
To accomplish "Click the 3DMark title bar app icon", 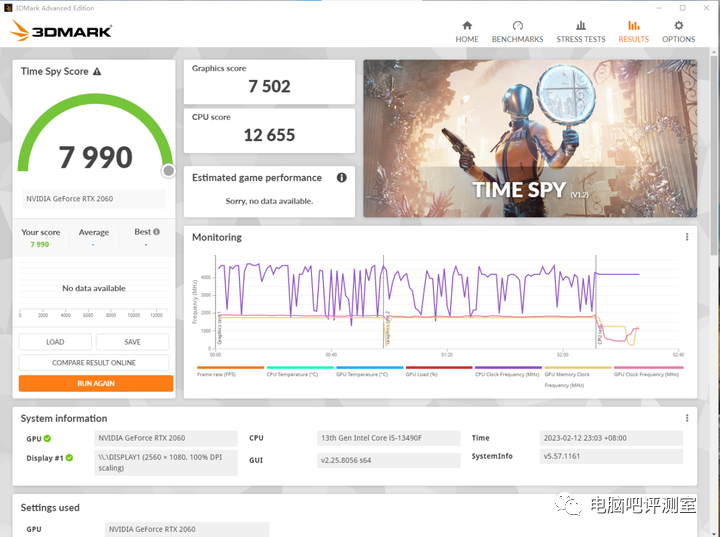I will (x=8, y=8).
